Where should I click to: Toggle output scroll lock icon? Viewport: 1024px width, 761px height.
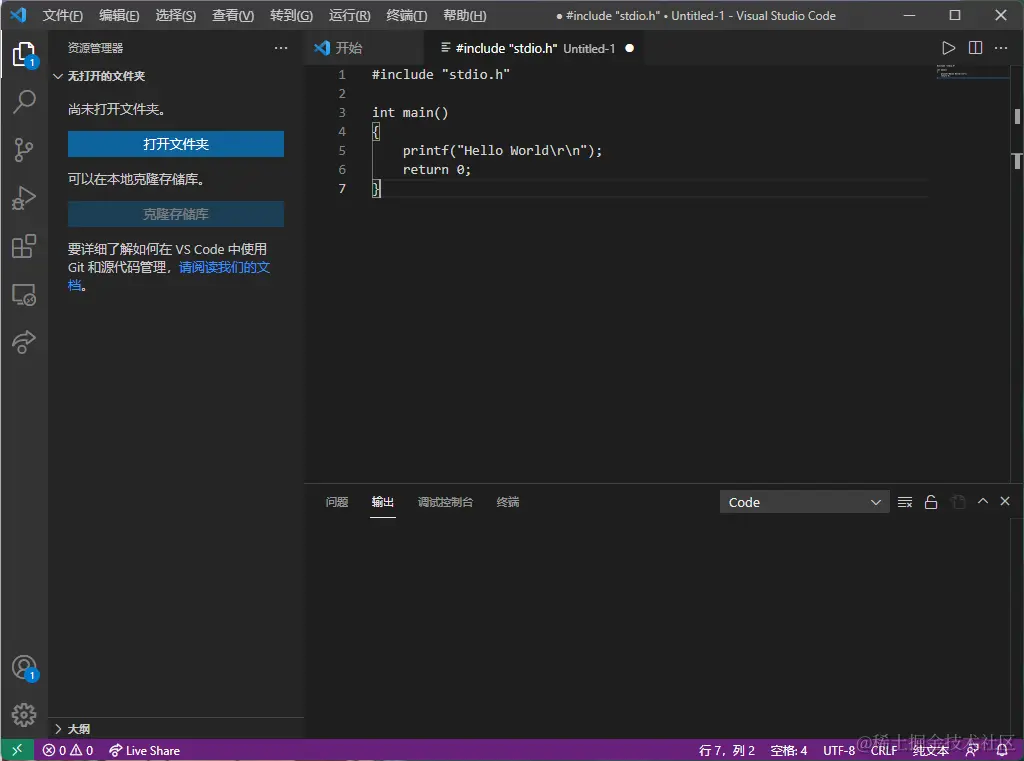[931, 502]
